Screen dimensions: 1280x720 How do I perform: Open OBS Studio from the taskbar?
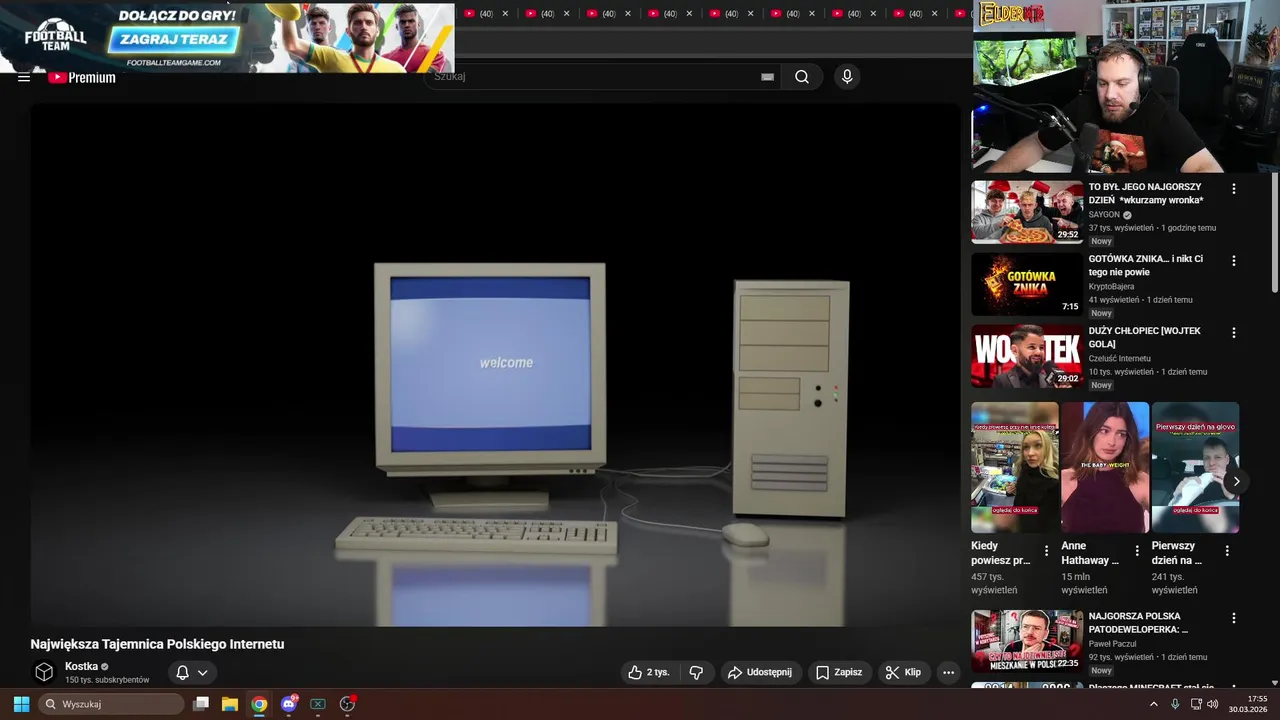348,704
